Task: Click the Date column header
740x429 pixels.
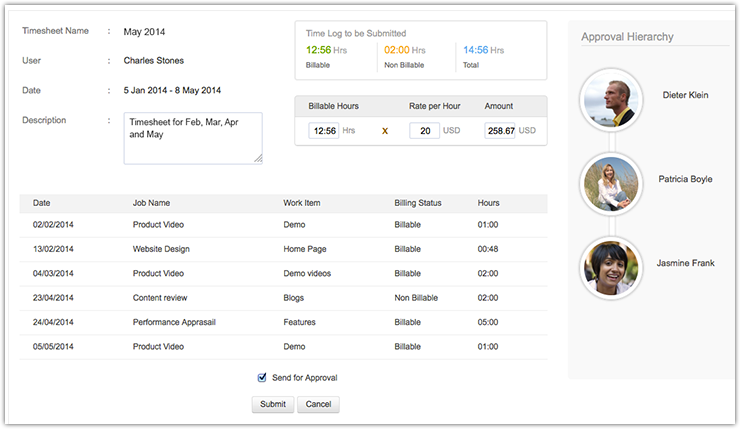Action: click(42, 203)
